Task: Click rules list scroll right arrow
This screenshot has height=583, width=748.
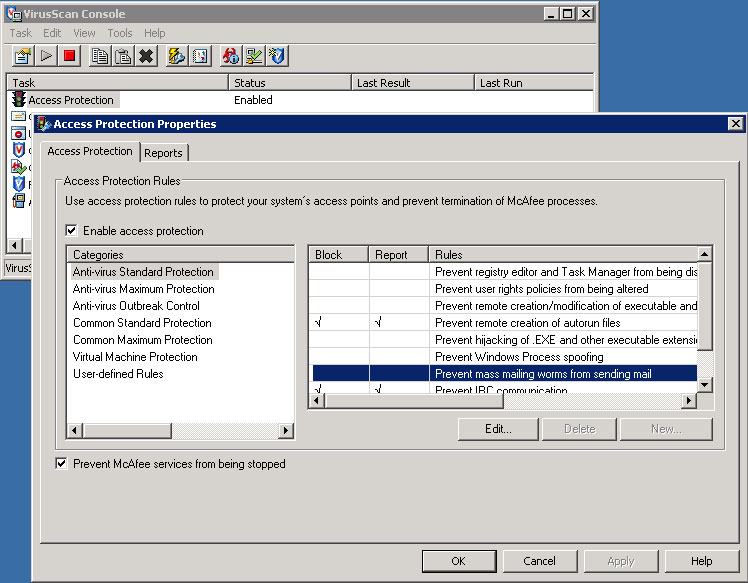Action: click(x=688, y=401)
